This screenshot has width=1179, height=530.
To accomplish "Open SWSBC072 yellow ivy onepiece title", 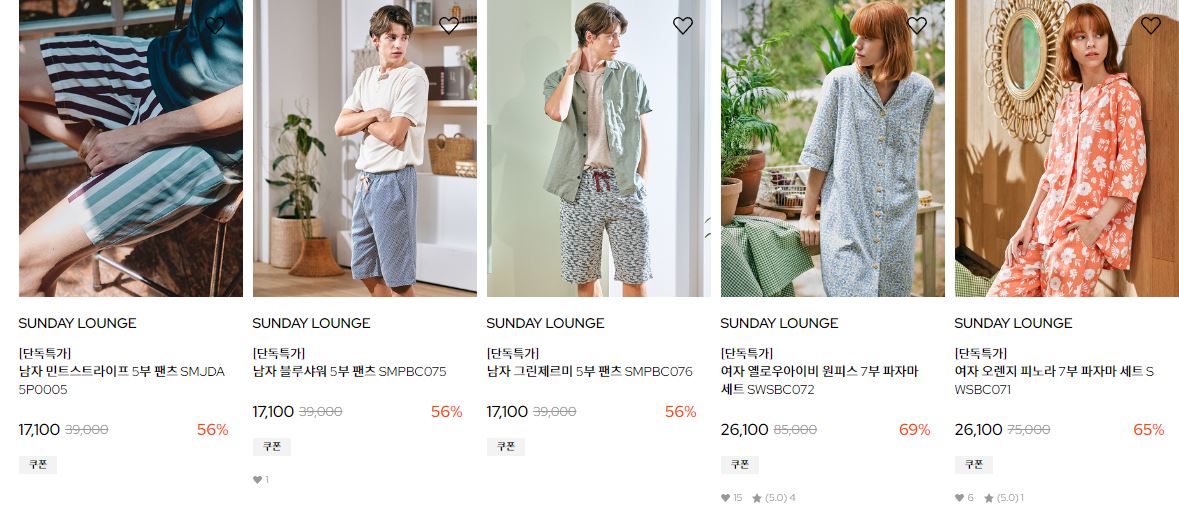I will coord(820,380).
